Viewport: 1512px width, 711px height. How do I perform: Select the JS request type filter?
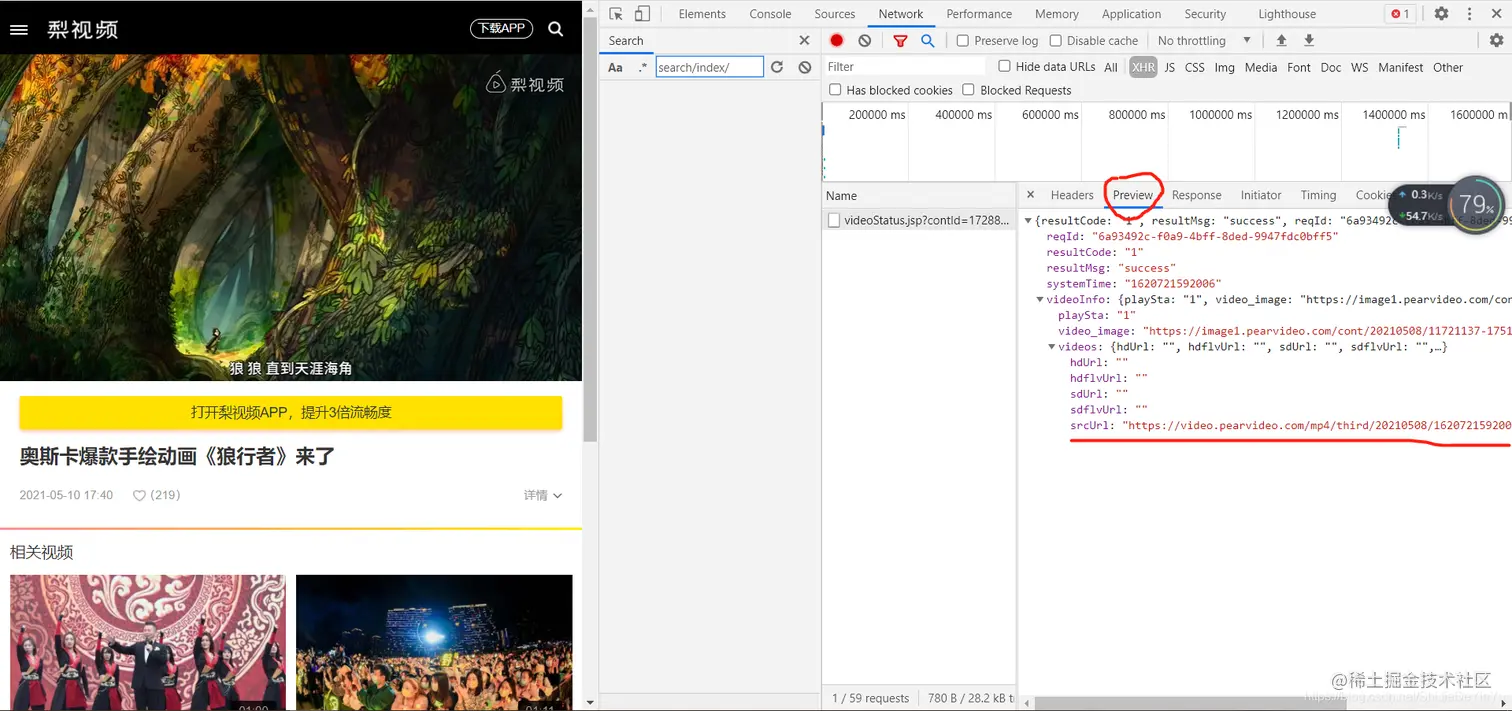(1170, 67)
